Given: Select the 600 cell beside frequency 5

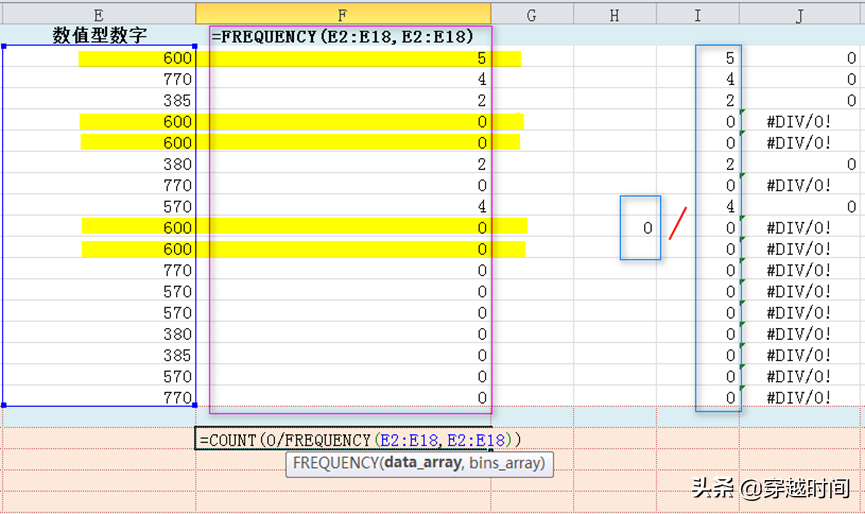Looking at the screenshot, I should (99, 58).
